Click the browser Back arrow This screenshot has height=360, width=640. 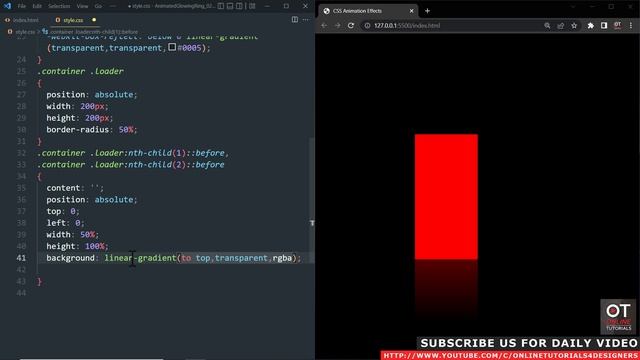pos(324,25)
